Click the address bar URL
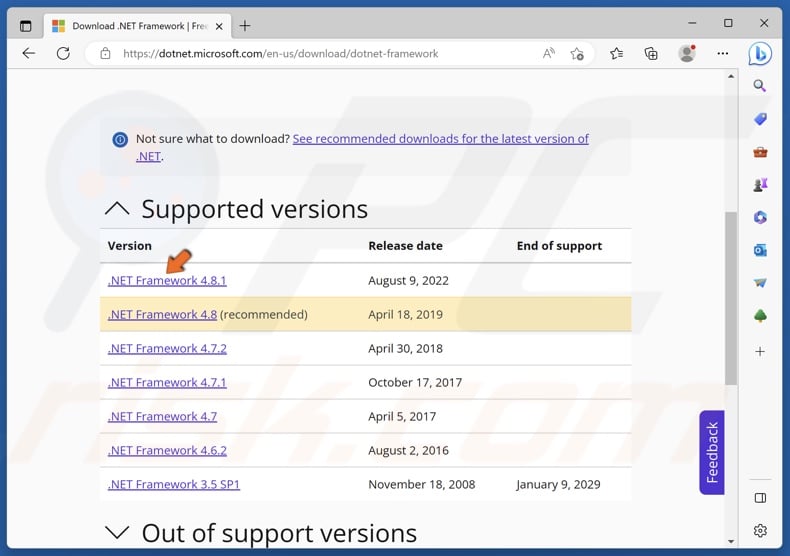The image size is (790, 556). pyautogui.click(x=281, y=53)
